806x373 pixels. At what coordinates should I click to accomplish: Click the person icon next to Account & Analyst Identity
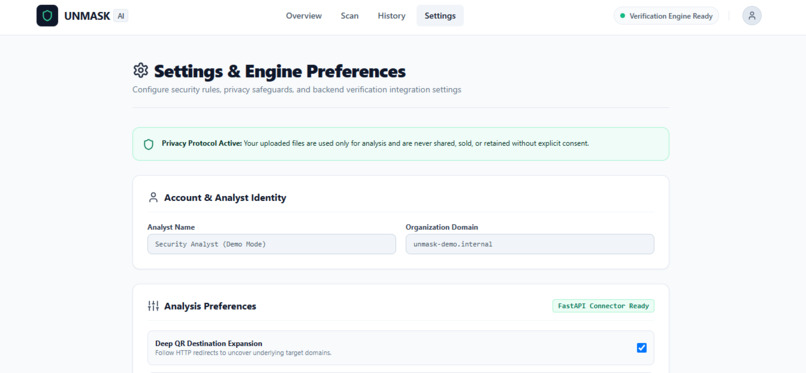[153, 198]
